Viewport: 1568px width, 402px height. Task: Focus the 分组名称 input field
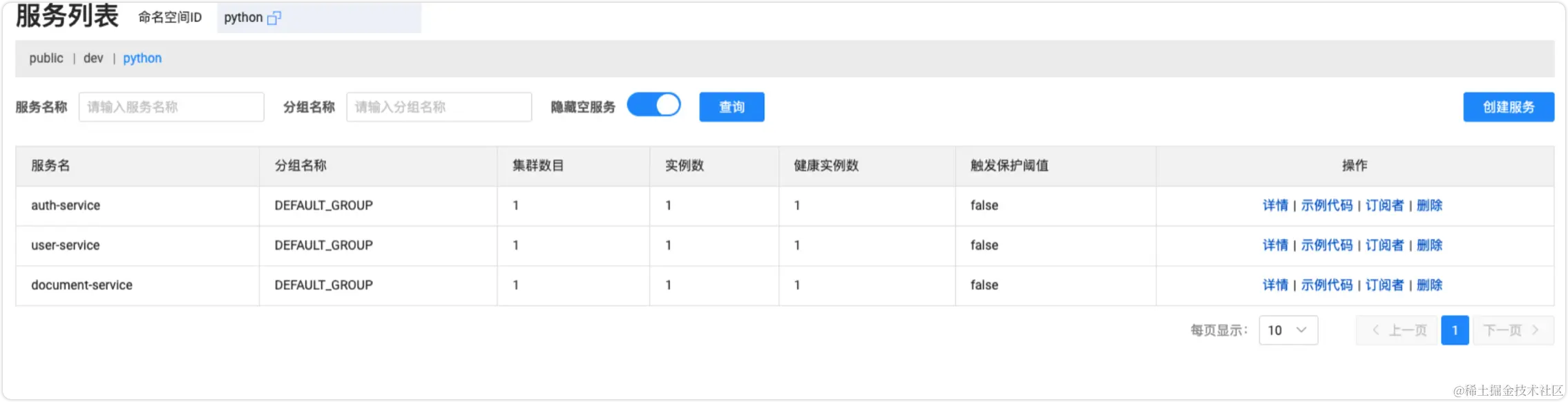[x=439, y=107]
